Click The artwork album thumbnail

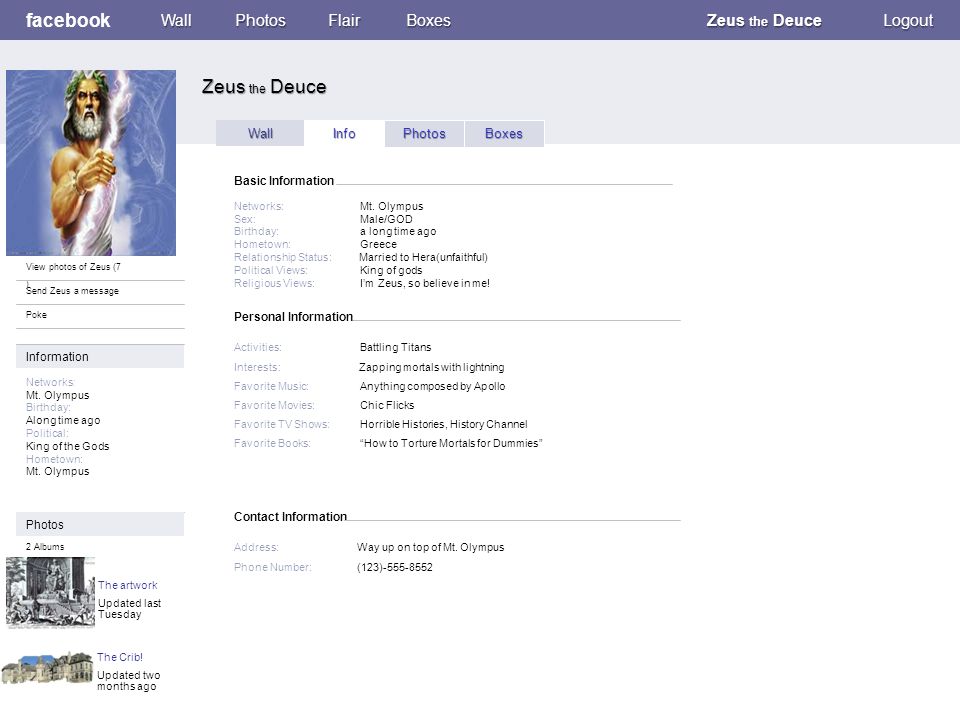tap(50, 593)
